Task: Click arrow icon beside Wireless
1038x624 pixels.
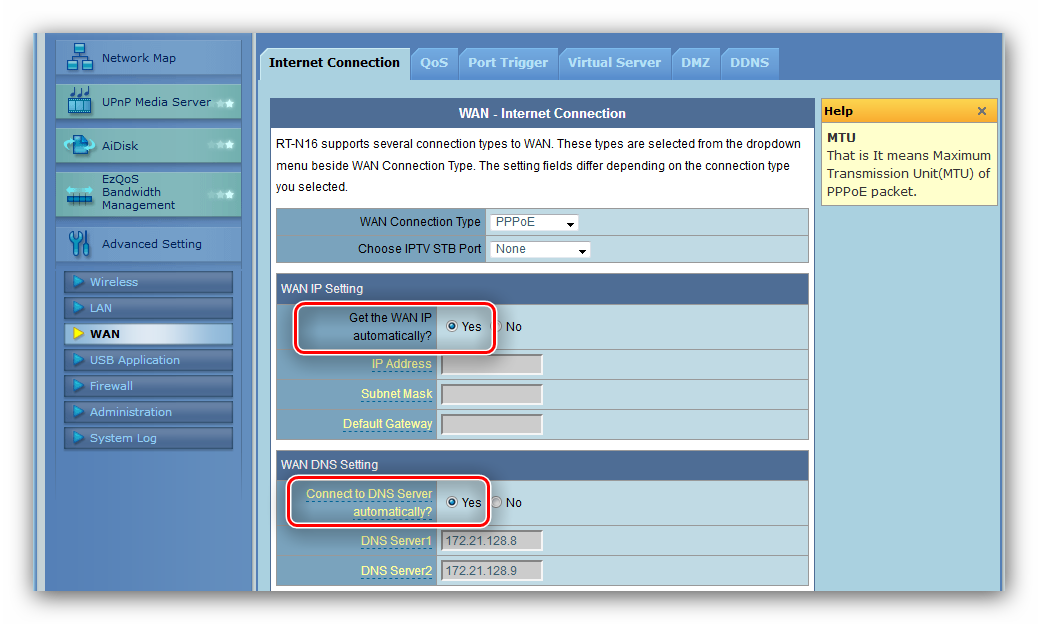Action: pyautogui.click(x=78, y=282)
